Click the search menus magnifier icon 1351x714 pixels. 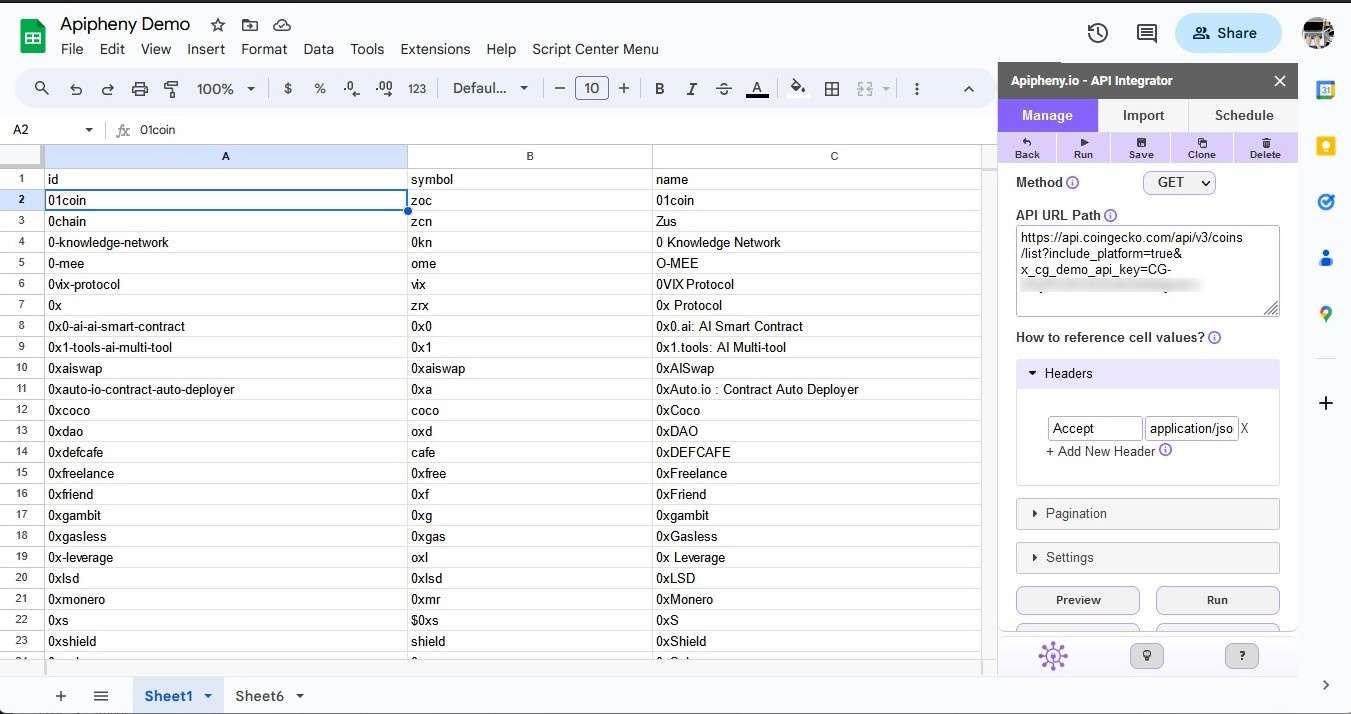coord(42,89)
